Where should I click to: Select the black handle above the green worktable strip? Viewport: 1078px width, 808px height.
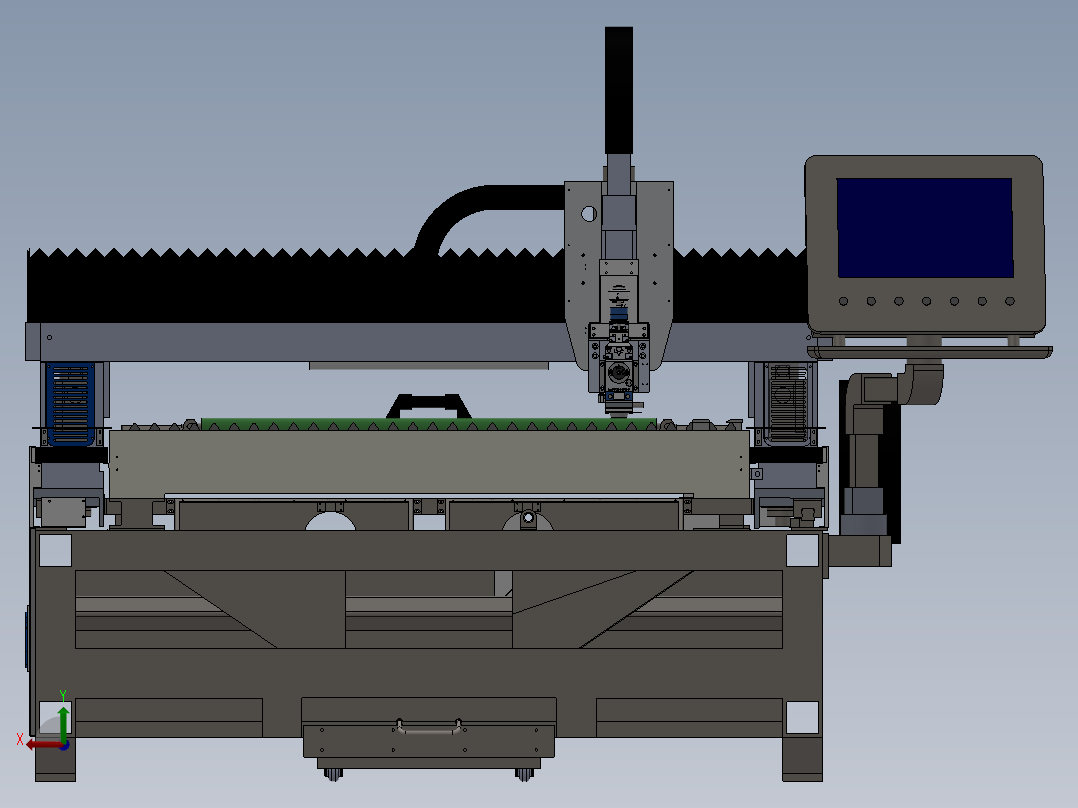(x=429, y=406)
